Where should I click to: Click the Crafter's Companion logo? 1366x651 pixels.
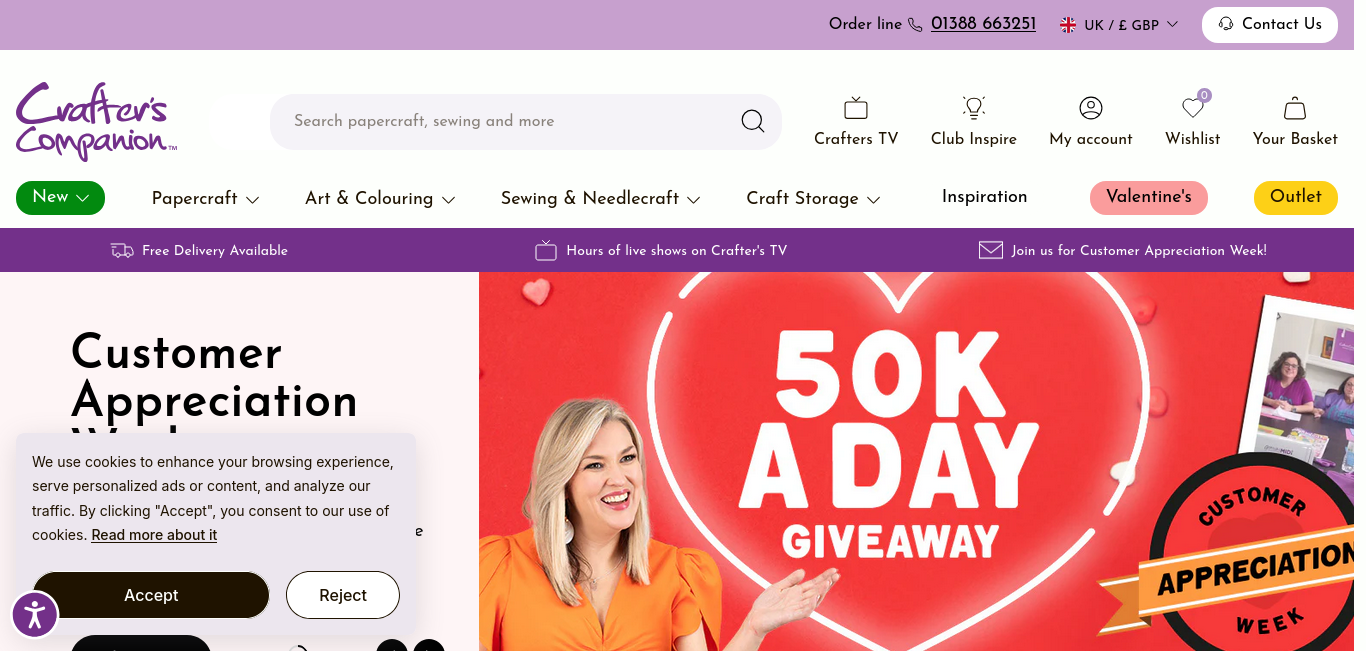click(x=96, y=121)
